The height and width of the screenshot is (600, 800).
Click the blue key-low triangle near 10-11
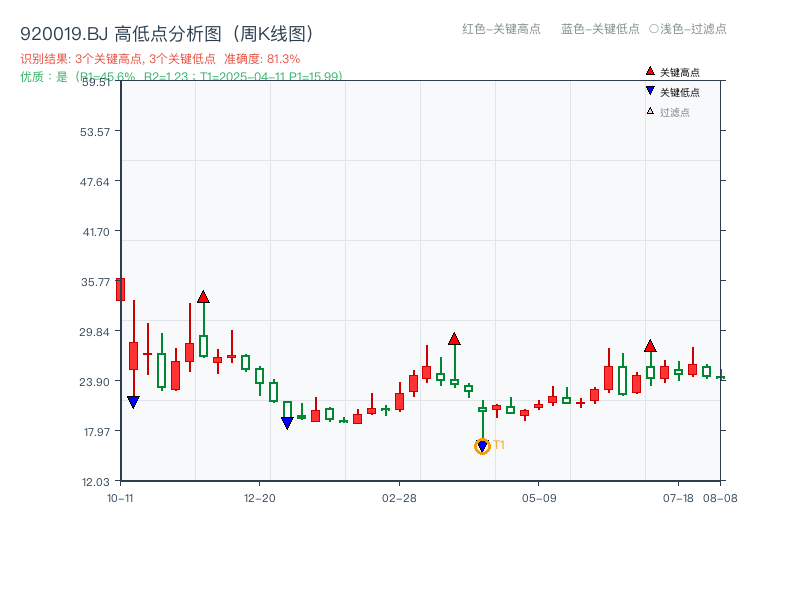(x=133, y=402)
